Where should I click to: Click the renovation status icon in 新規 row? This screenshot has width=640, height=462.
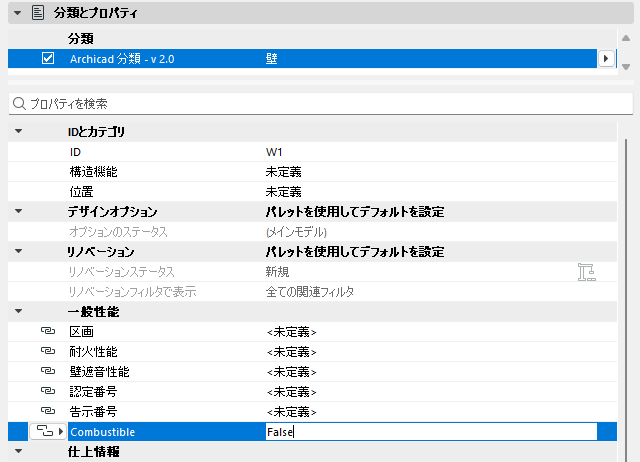click(x=587, y=272)
